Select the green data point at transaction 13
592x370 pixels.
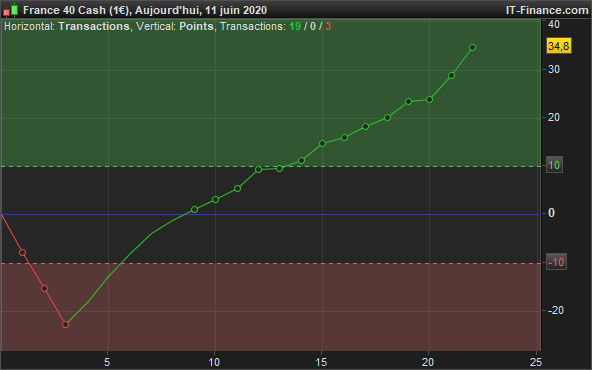click(280, 168)
